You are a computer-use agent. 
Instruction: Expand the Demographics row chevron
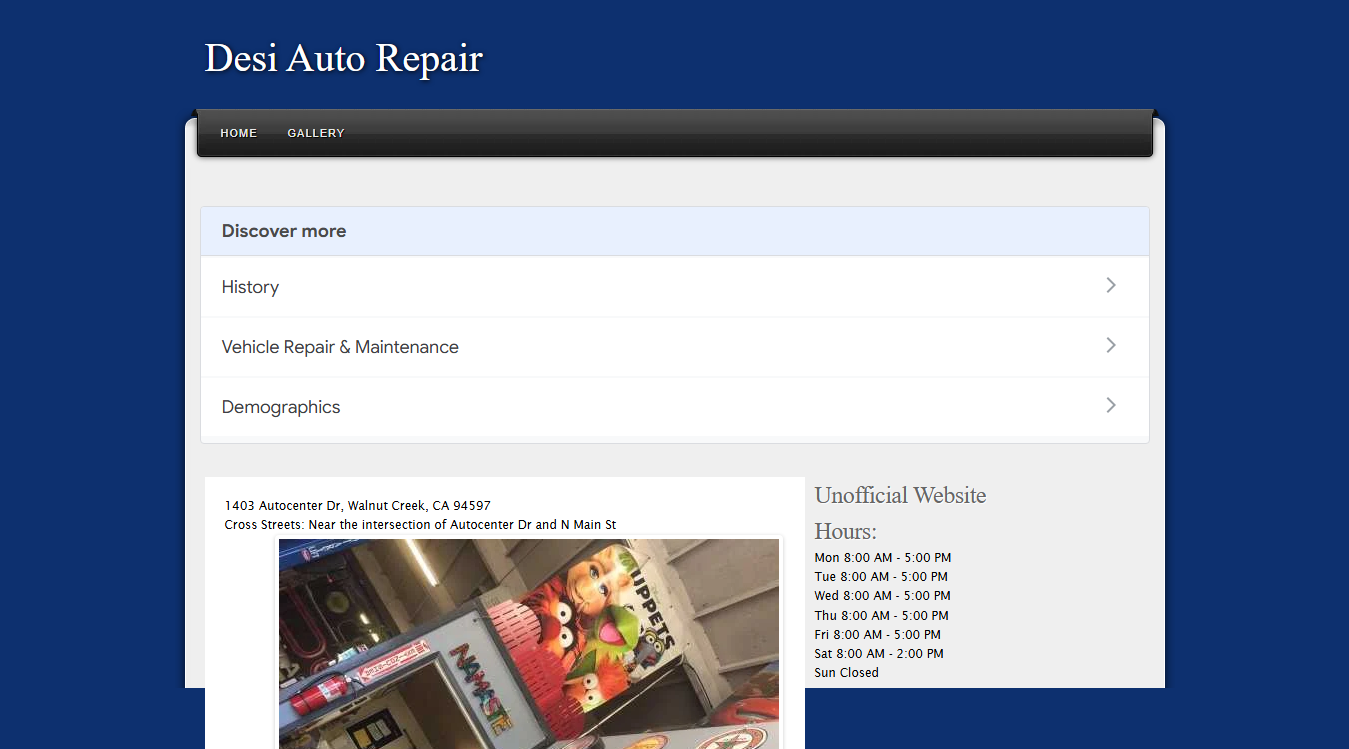point(1111,405)
